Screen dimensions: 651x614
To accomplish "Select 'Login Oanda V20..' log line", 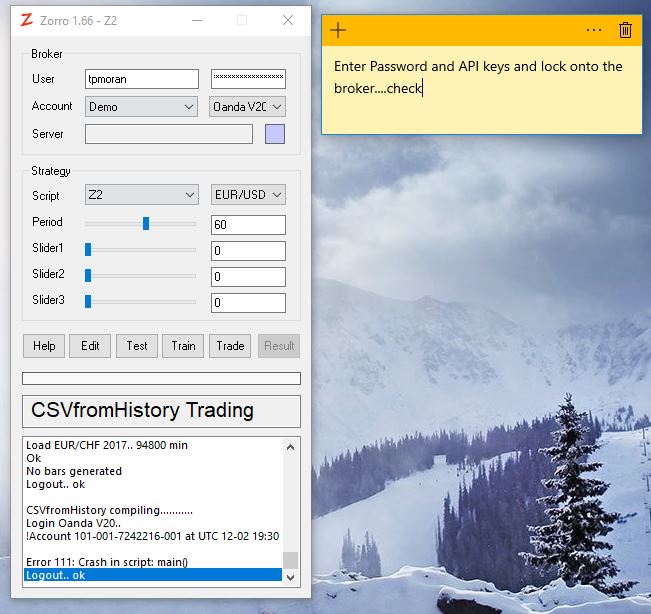I will click(x=73, y=523).
